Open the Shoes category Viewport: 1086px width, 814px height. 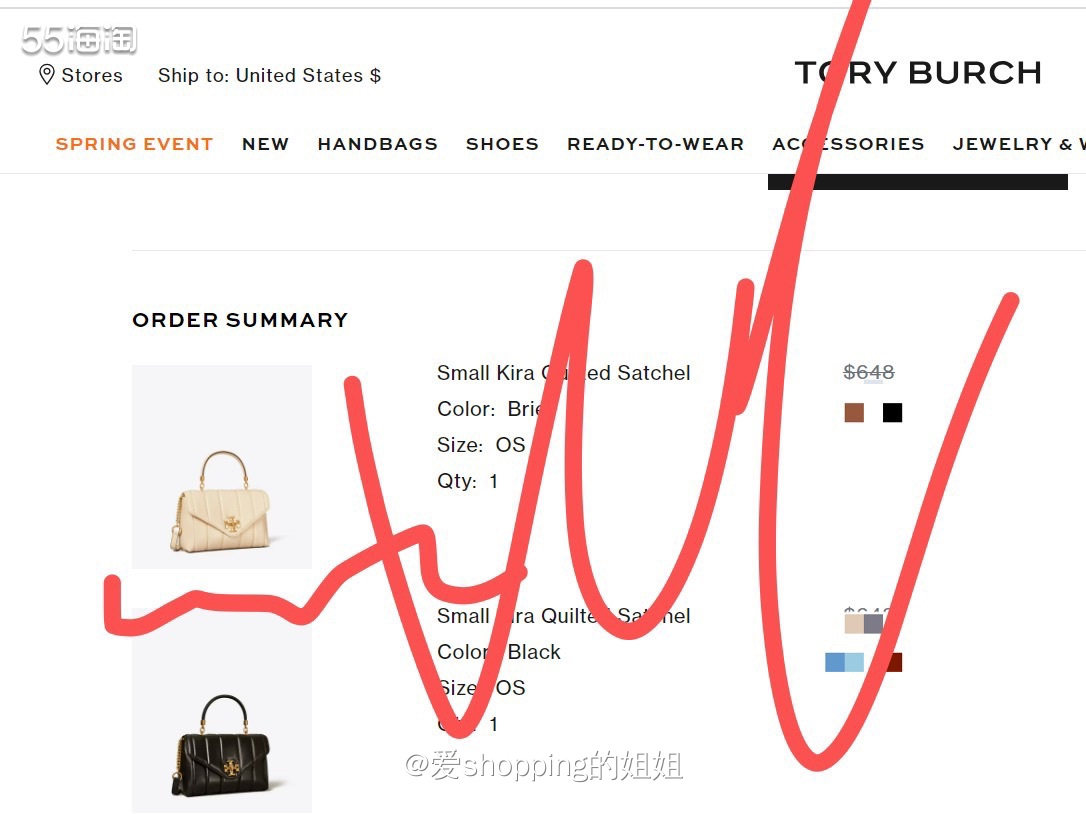502,143
